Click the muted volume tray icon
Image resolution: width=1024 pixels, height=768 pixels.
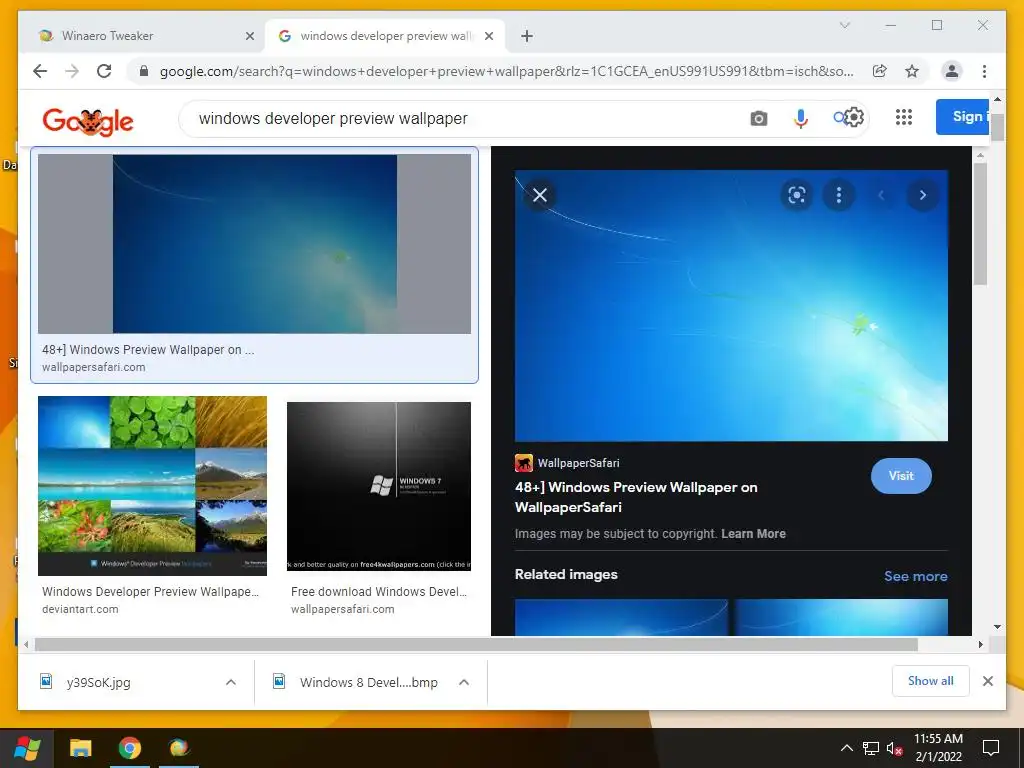(x=895, y=749)
